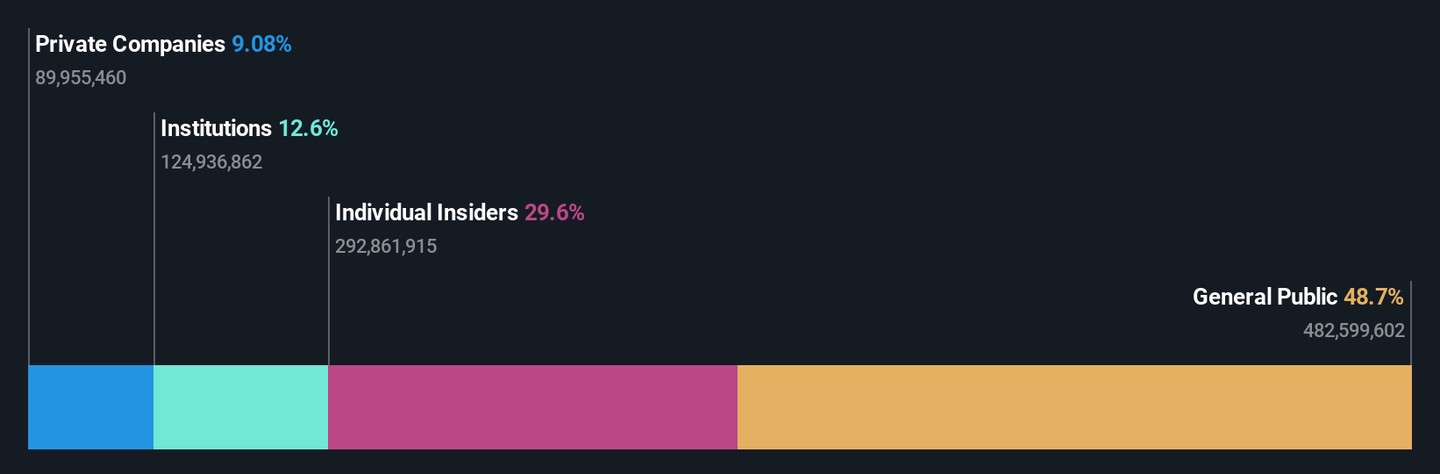The width and height of the screenshot is (1440, 474).
Task: Click the 12.6% percentage value
Action: pyautogui.click(x=308, y=129)
